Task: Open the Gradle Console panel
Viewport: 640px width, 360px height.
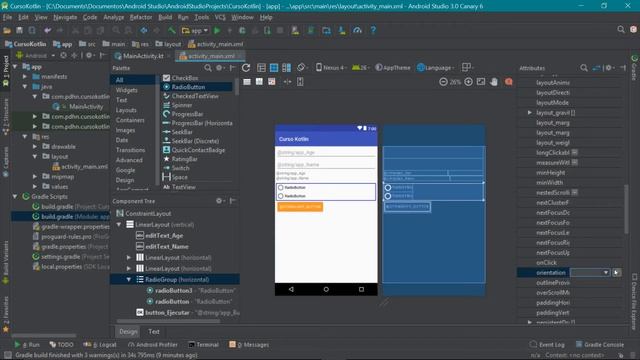Action: 600,345
